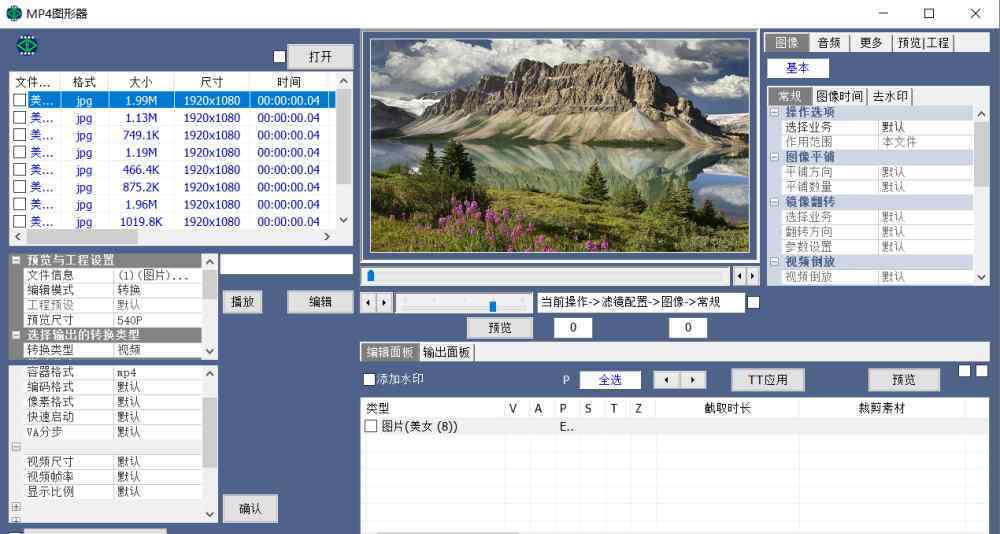Expand the plus node below 显示比例
Image resolution: width=1000 pixels, height=534 pixels.
[16, 507]
